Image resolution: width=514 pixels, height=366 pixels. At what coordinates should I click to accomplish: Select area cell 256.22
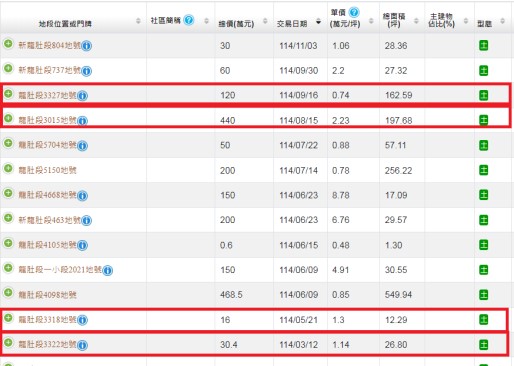pyautogui.click(x=398, y=171)
